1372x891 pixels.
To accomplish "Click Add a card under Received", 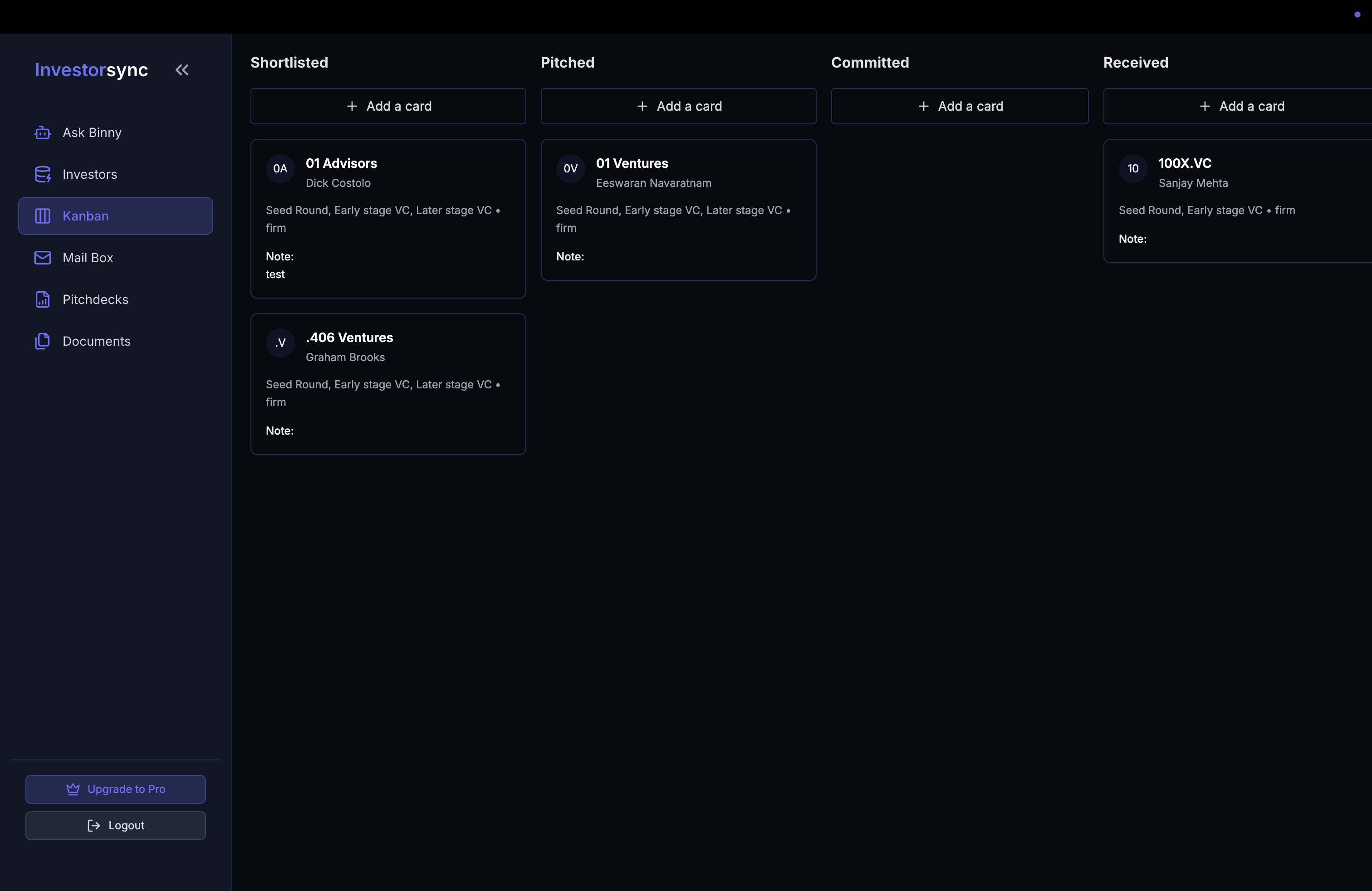I will (x=1242, y=106).
